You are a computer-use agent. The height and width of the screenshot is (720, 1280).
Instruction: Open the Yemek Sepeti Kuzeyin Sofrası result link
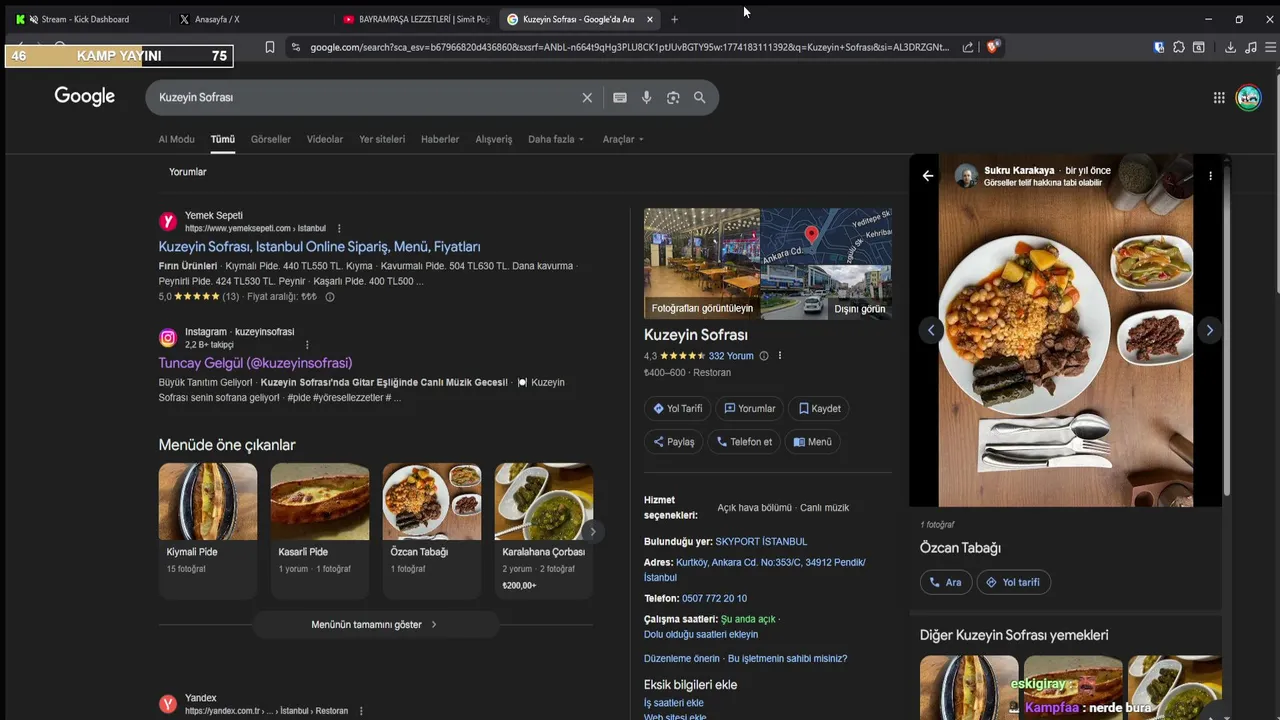click(x=319, y=246)
